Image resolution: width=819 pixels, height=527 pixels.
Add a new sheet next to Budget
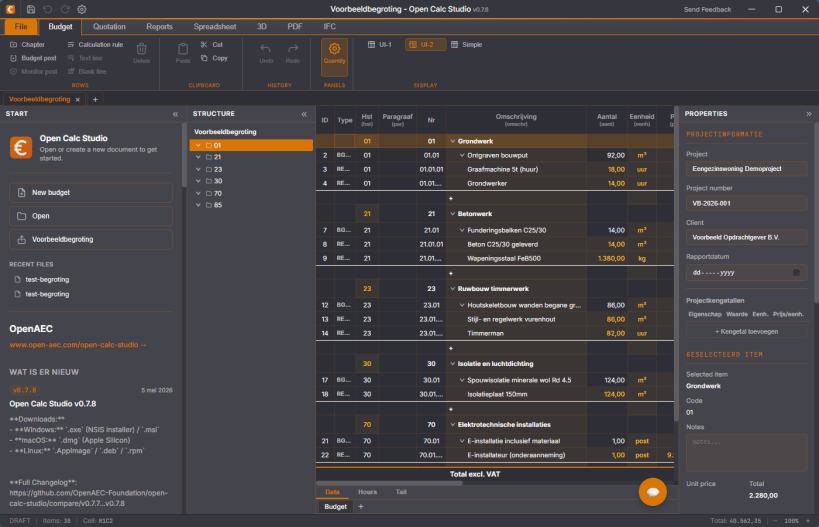tap(360, 507)
